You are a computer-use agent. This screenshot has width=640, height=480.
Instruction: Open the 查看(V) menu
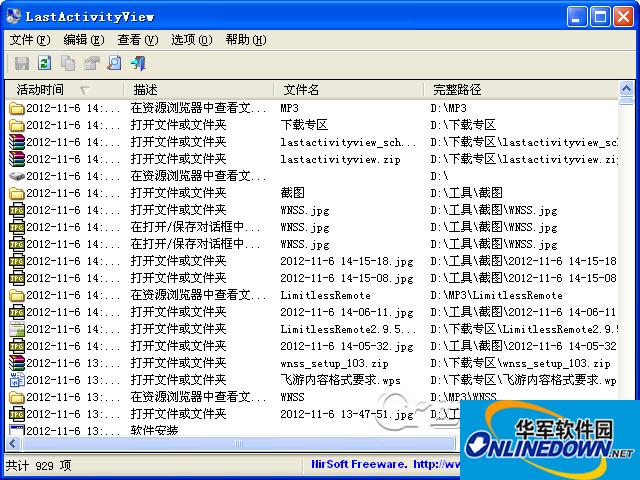pos(137,40)
